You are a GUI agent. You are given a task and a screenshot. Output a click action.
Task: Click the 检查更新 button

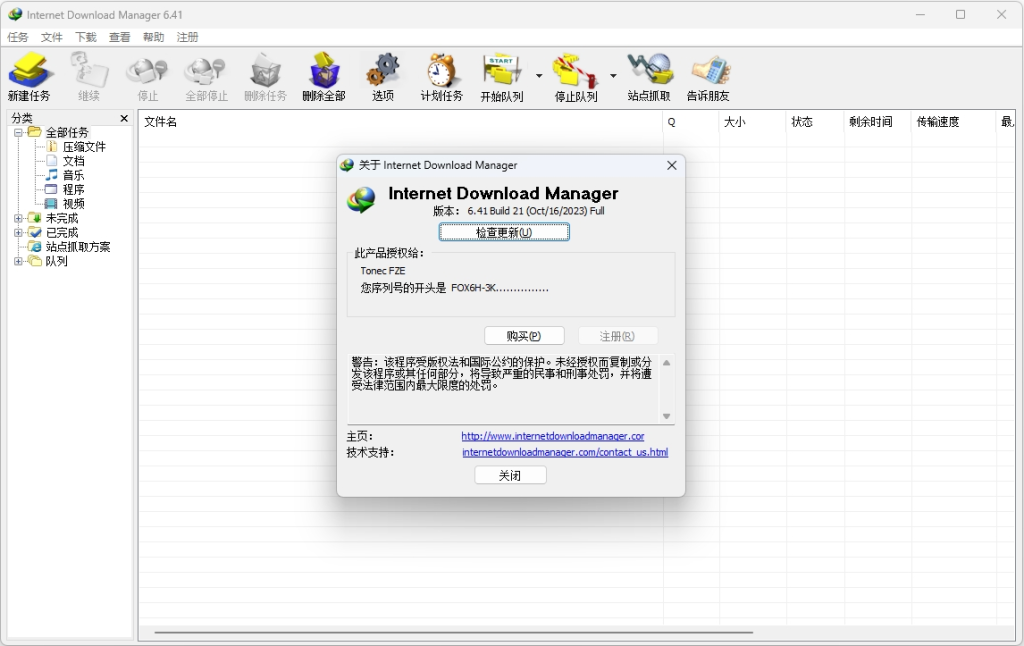point(504,231)
